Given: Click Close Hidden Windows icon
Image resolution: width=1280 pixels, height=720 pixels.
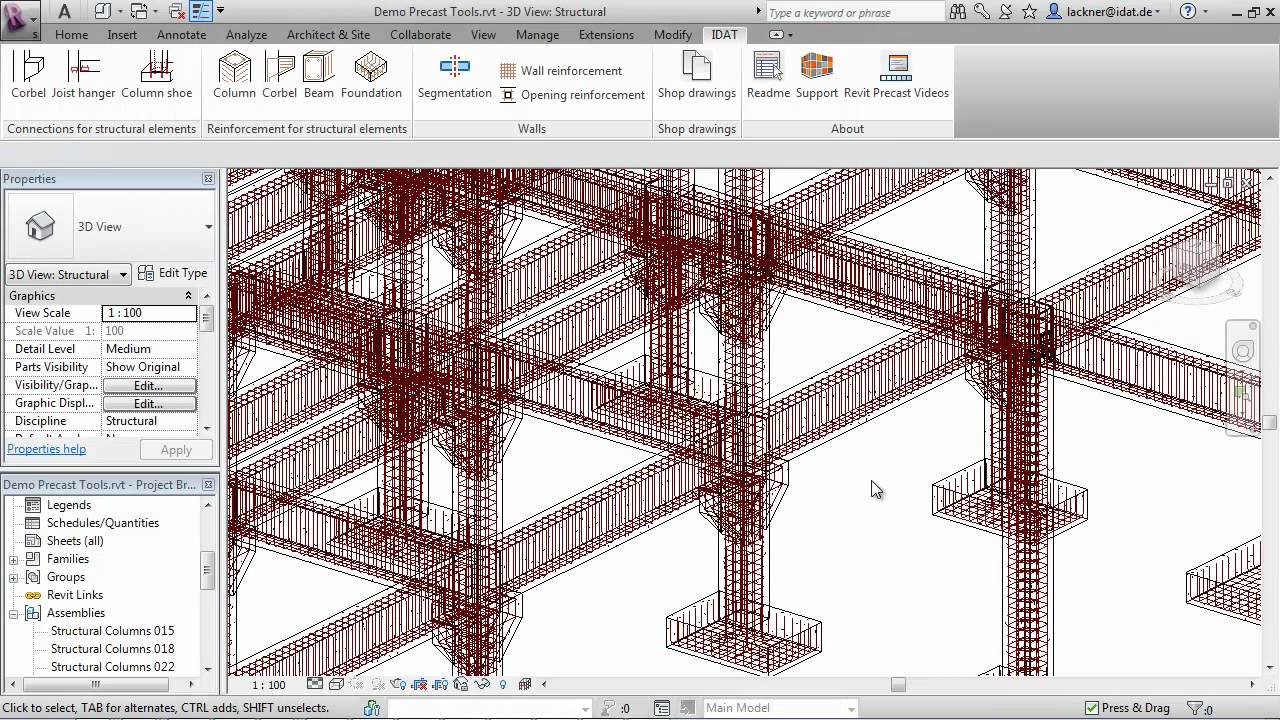Looking at the screenshot, I should click(x=177, y=12).
